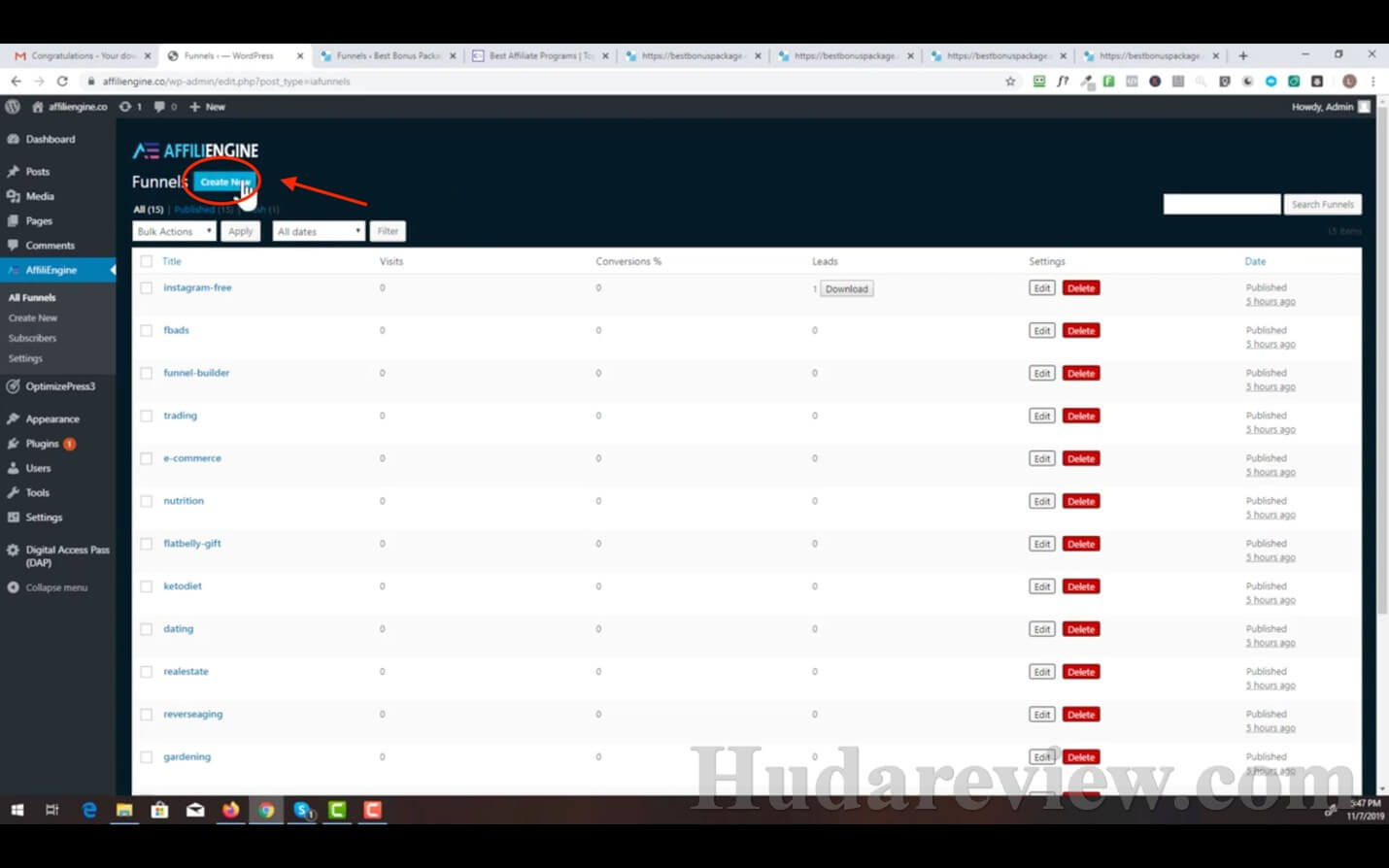Click the comments bubble in admin bar
The width and height of the screenshot is (1389, 868).
click(165, 107)
